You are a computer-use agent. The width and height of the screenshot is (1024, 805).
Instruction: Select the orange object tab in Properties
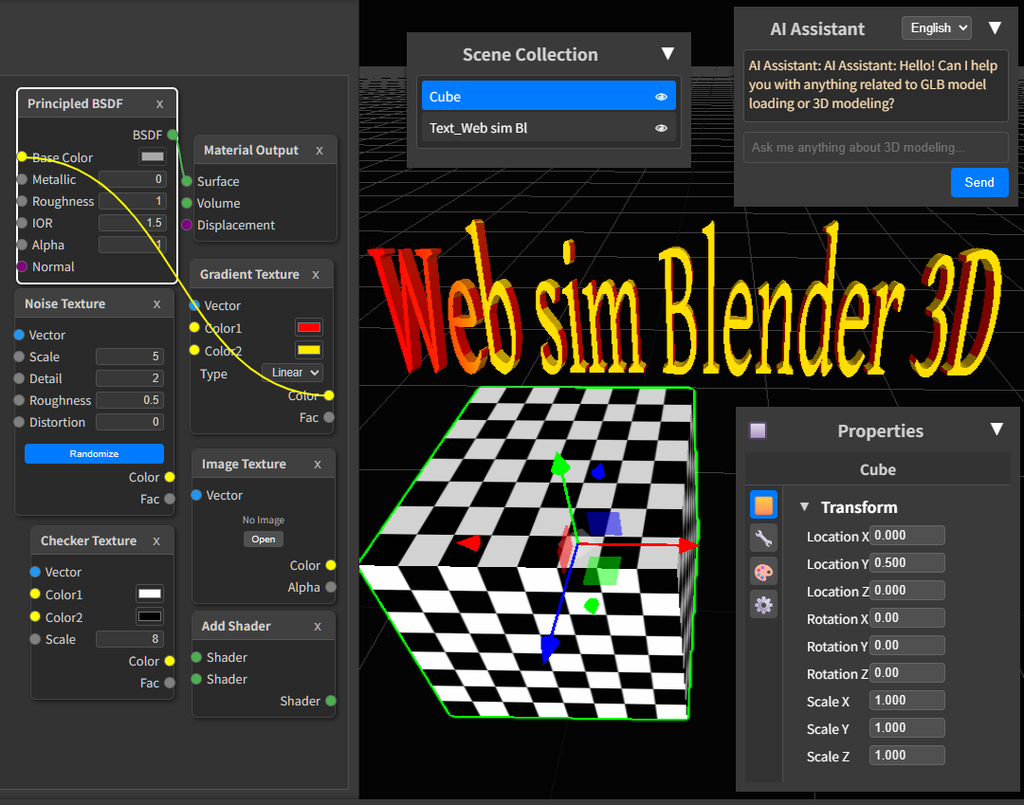point(763,505)
